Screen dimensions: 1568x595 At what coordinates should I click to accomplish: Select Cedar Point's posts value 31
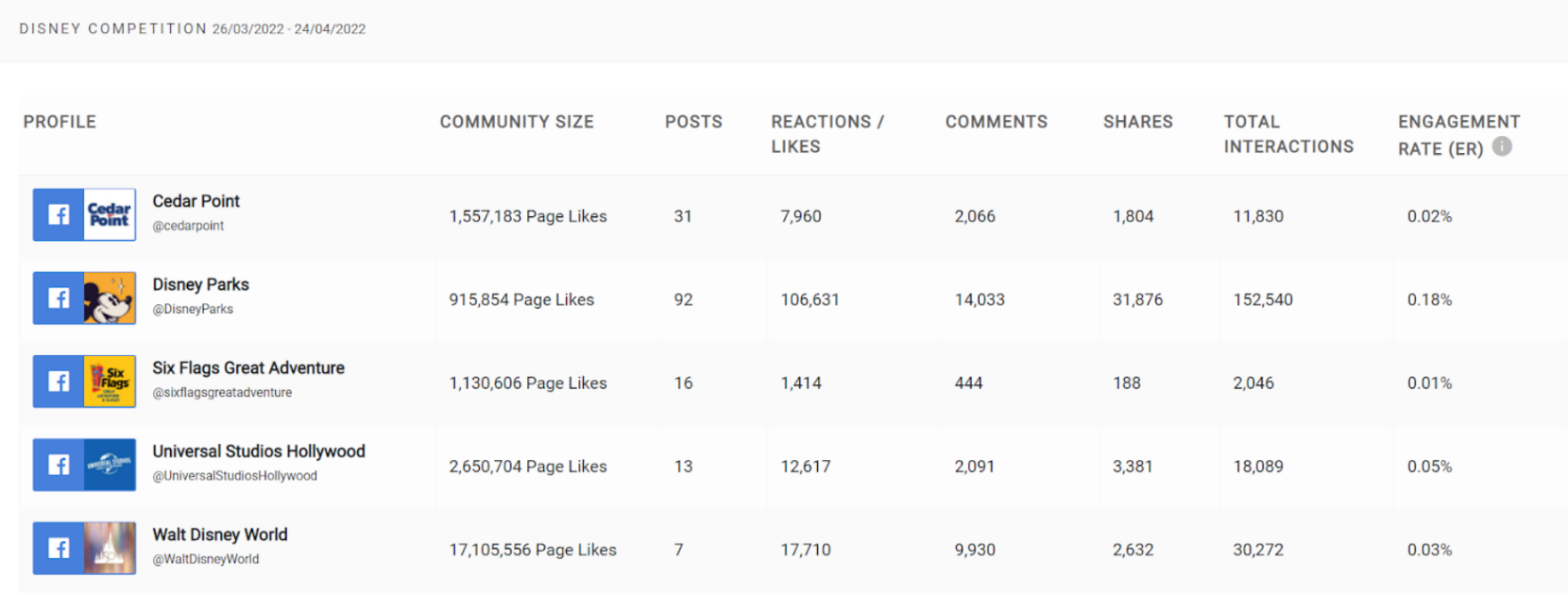click(x=683, y=216)
